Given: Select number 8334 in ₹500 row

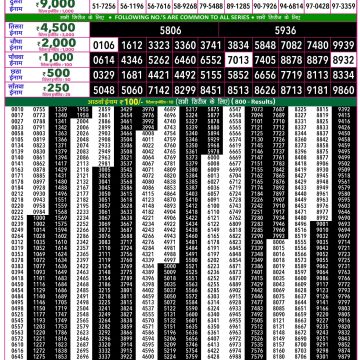Looking at the screenshot, I should point(344,75).
